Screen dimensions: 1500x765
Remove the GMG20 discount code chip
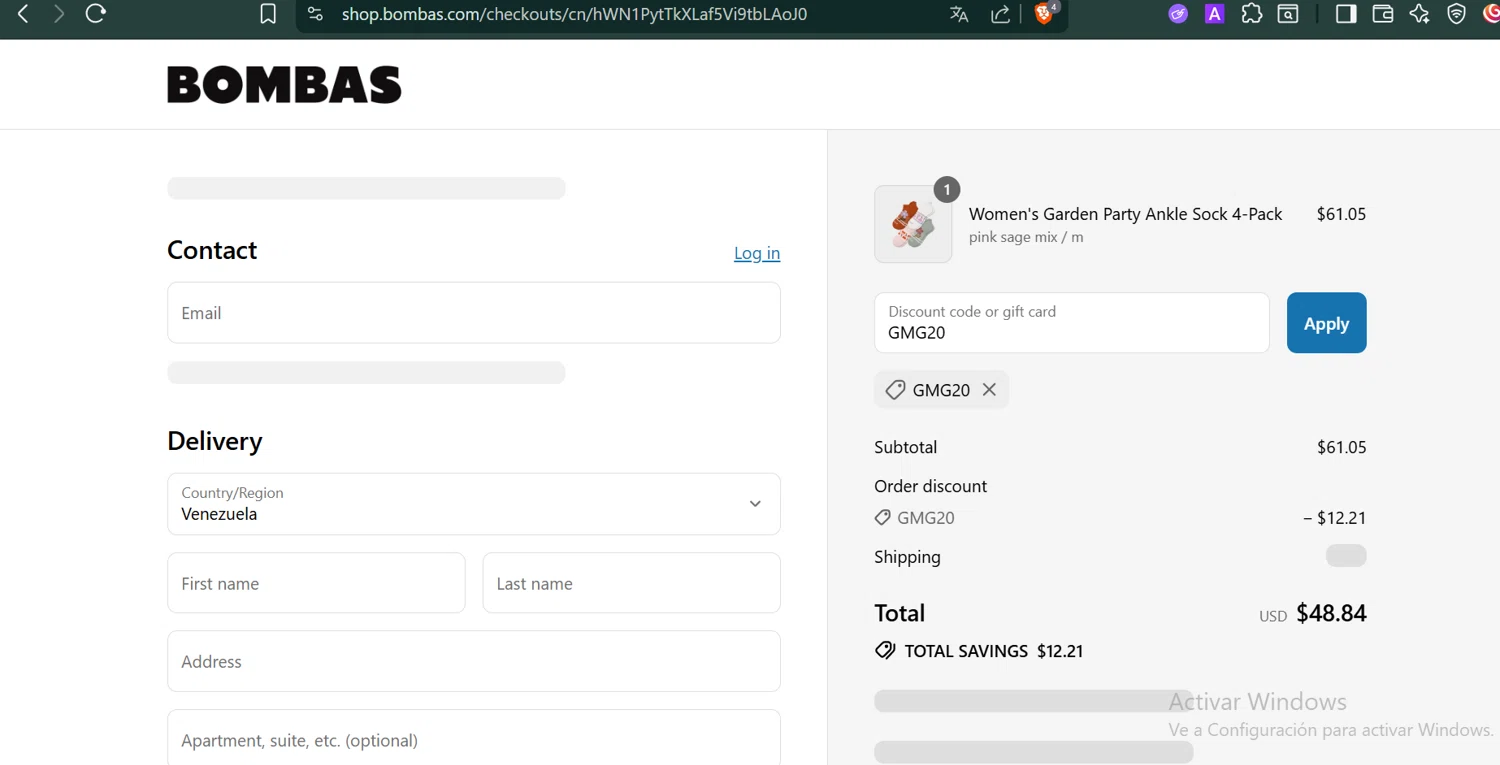pyautogui.click(x=989, y=390)
